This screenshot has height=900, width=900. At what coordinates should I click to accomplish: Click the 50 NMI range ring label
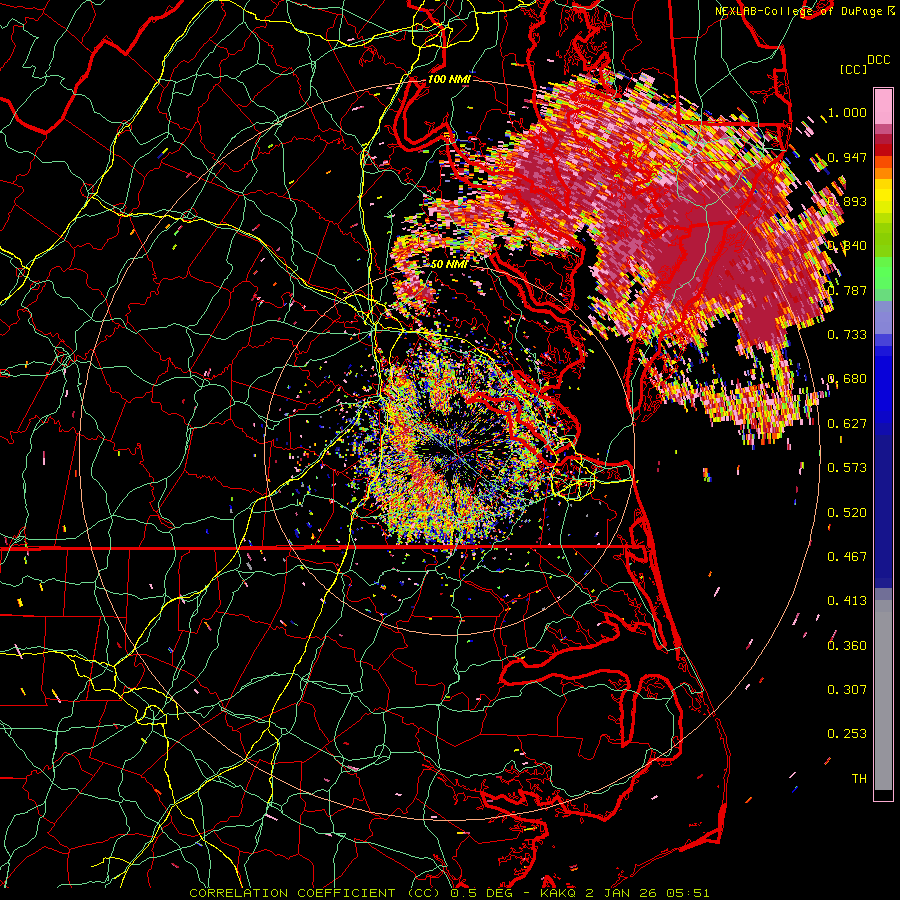coord(449,265)
